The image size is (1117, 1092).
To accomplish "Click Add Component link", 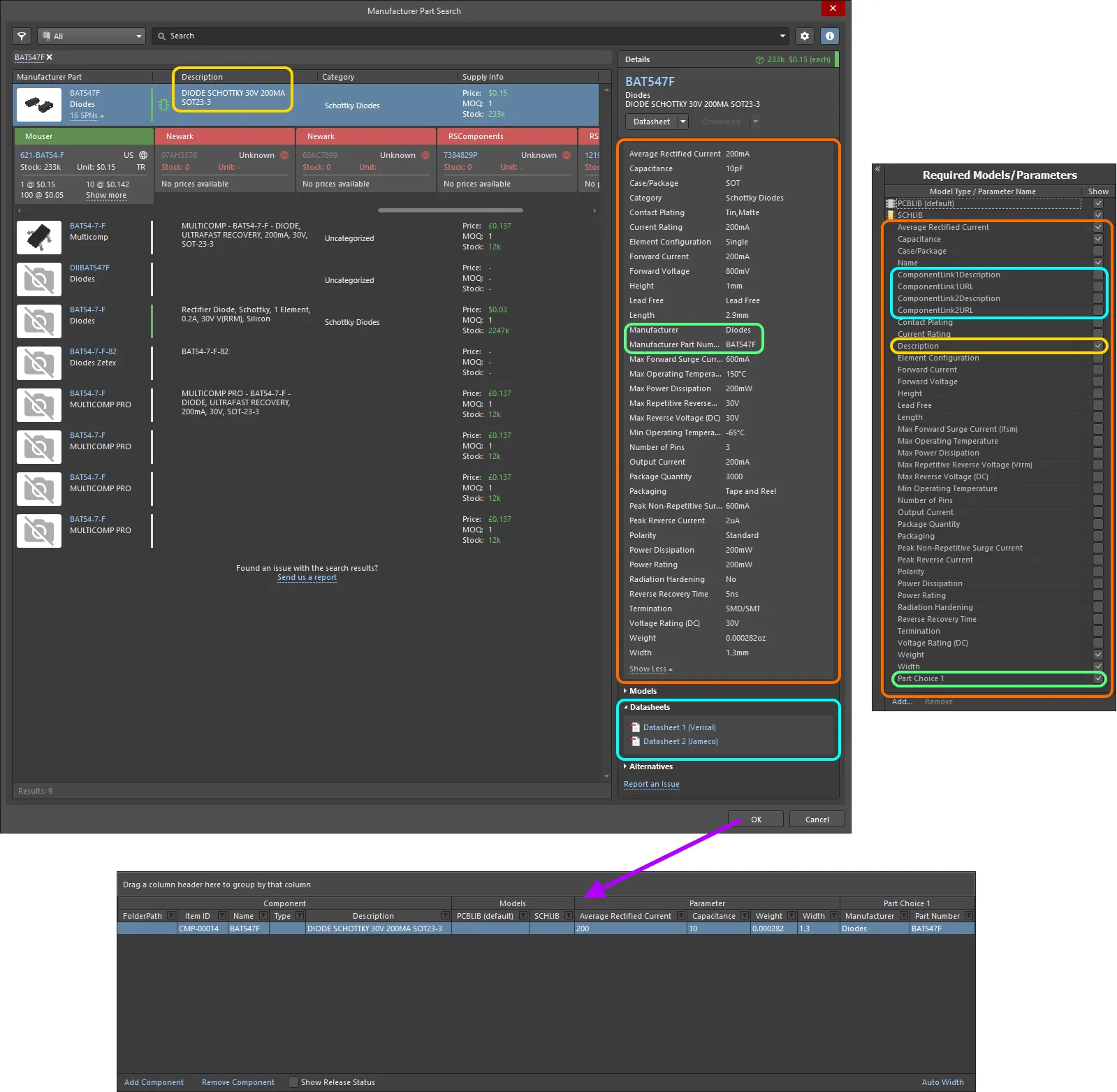I will click(154, 1082).
